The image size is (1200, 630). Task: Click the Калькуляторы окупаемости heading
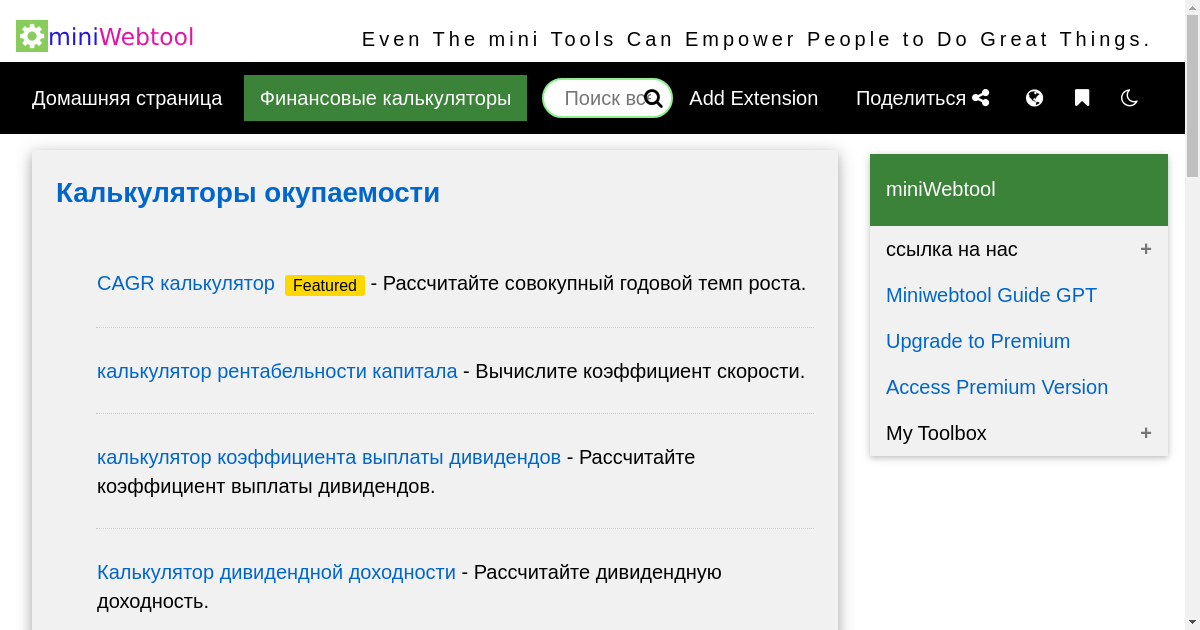248,192
